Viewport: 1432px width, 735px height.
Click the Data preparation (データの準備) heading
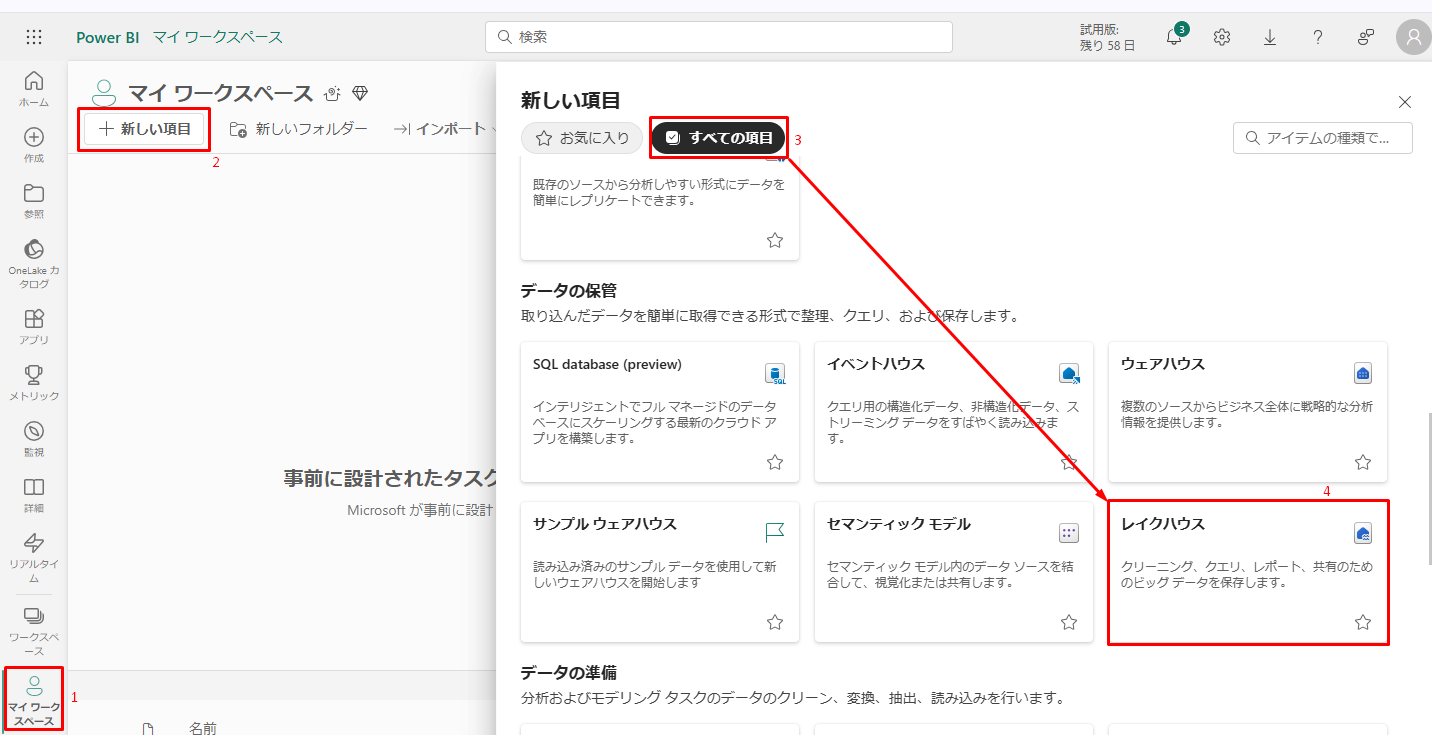point(569,672)
